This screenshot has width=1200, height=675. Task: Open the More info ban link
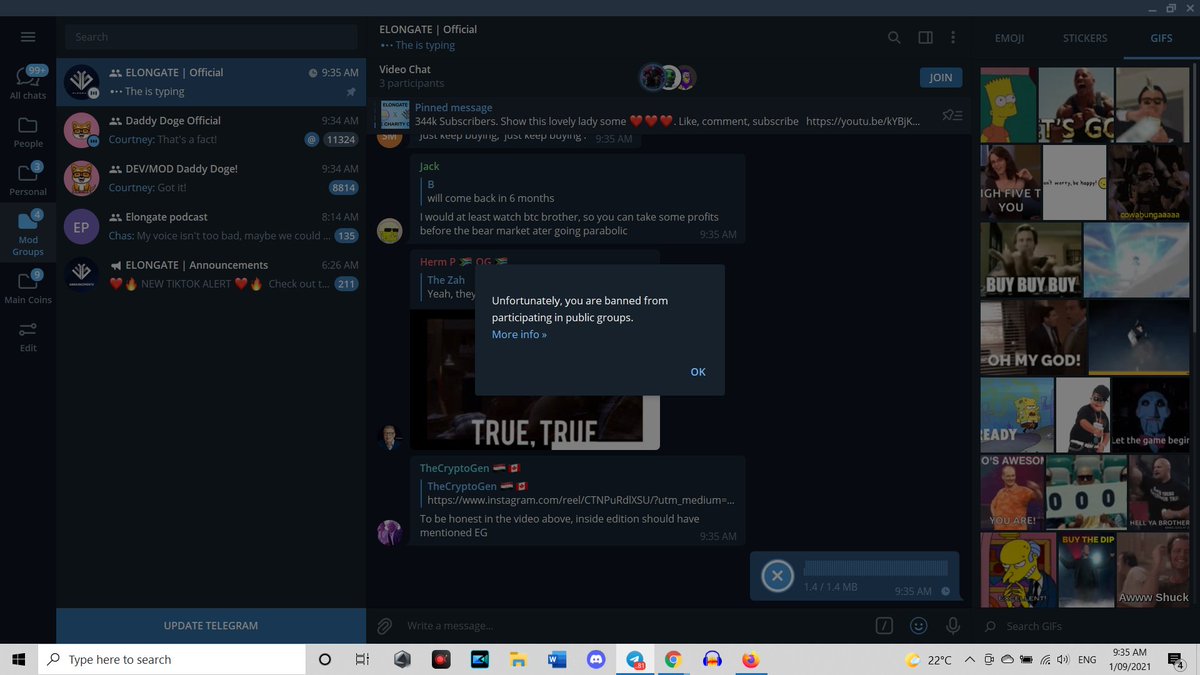[x=518, y=334]
